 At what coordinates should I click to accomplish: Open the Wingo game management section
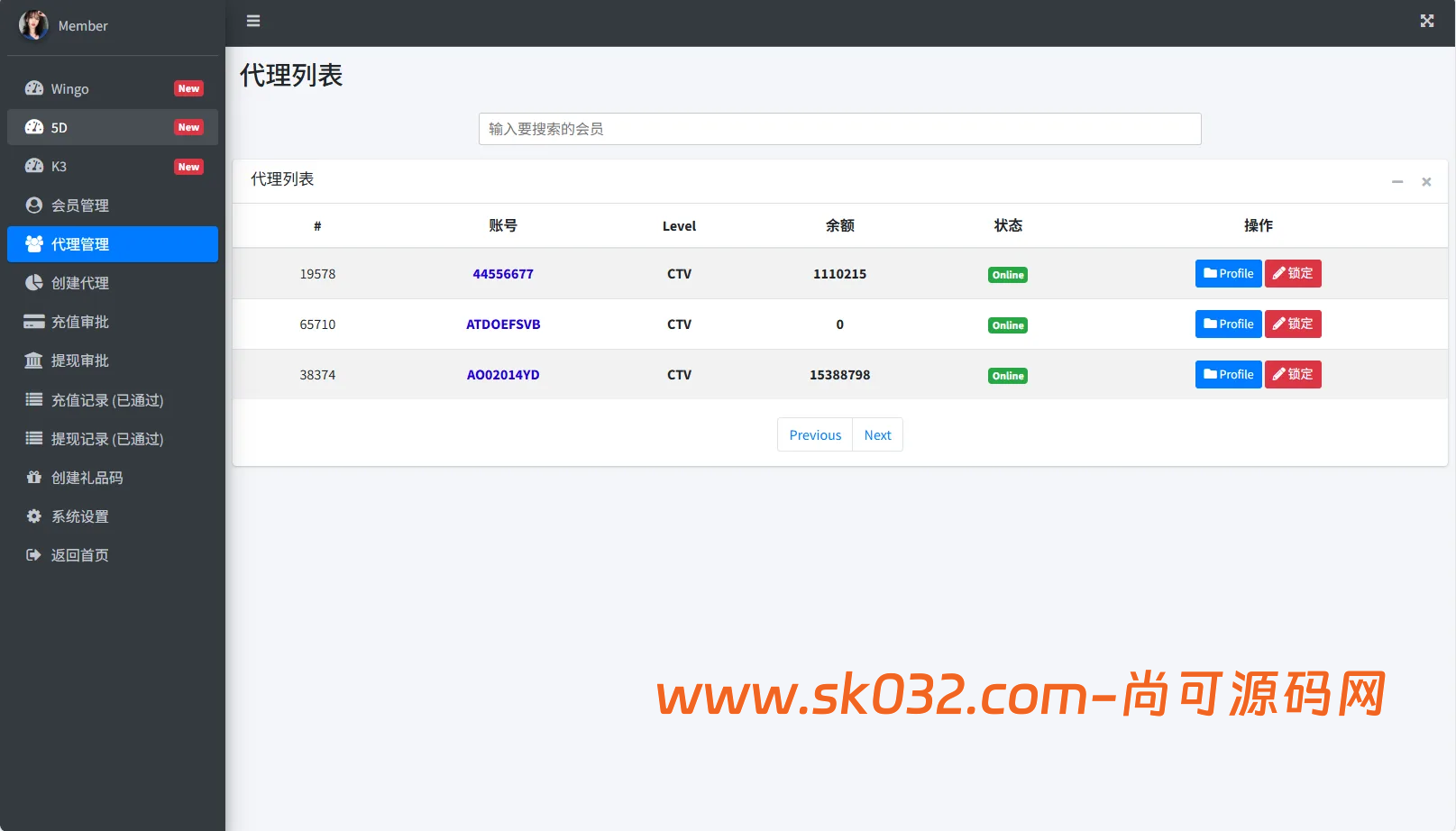pyautogui.click(x=70, y=88)
